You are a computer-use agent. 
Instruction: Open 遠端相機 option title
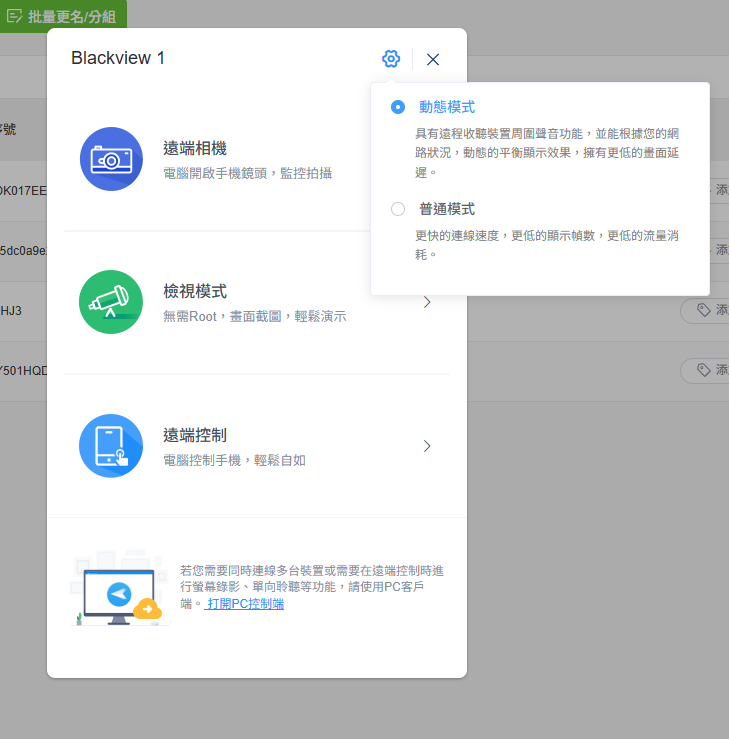(195, 148)
